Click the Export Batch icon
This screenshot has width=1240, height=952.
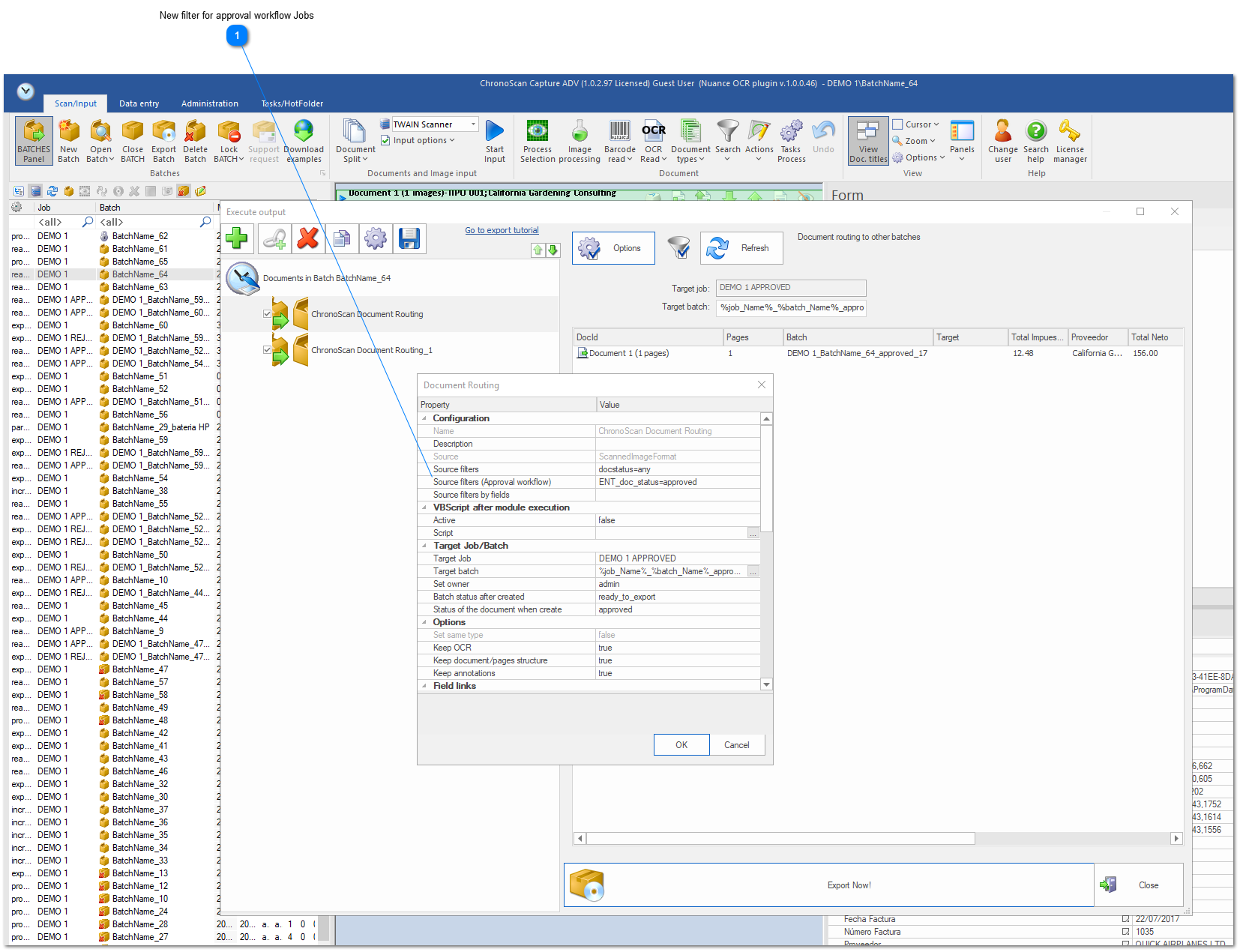pos(163,141)
